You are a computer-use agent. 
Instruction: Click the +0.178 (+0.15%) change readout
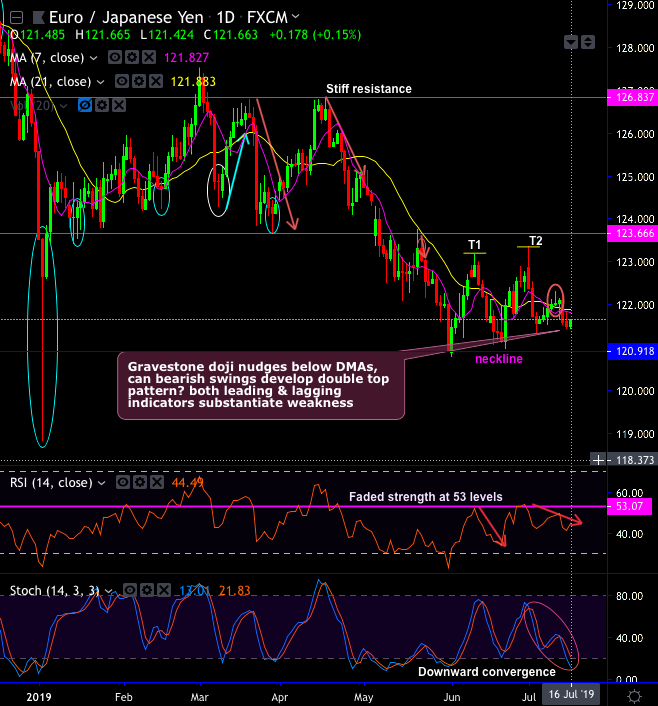pyautogui.click(x=315, y=35)
